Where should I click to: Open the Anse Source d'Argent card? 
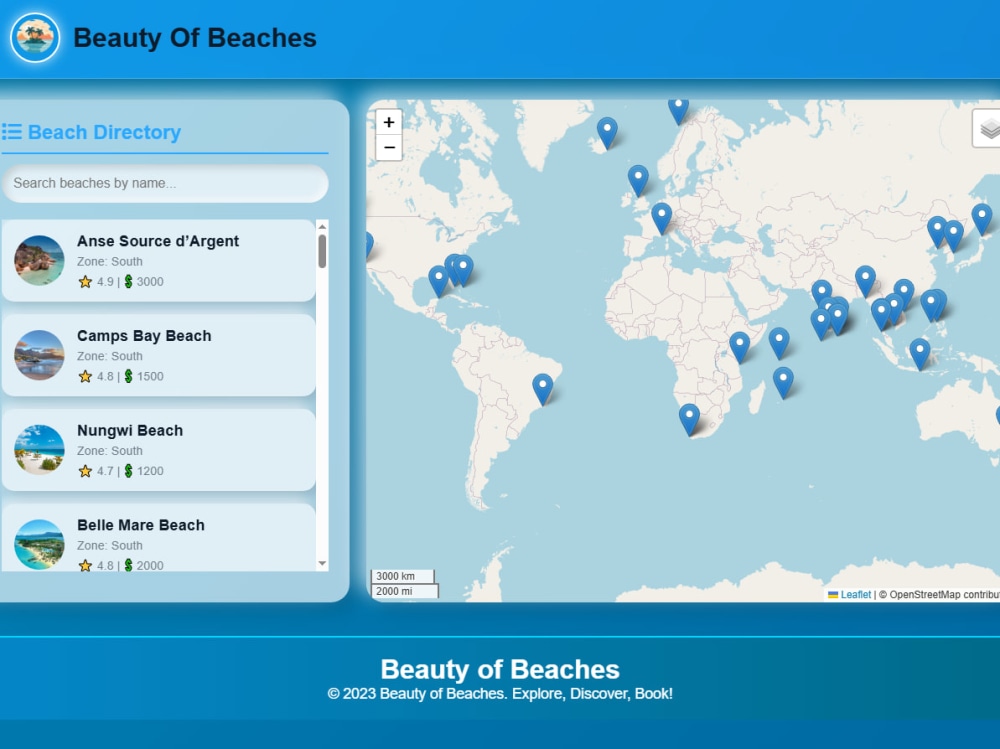click(159, 260)
